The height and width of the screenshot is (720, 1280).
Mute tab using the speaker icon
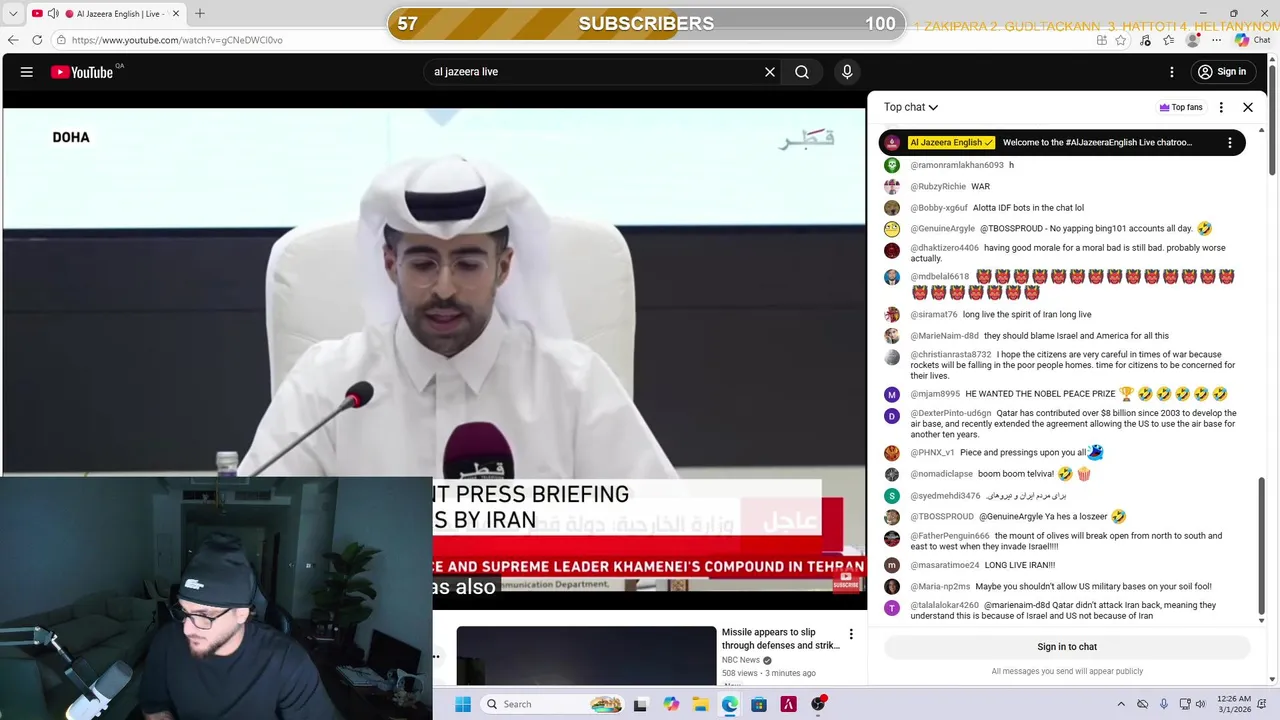pyautogui.click(x=52, y=13)
